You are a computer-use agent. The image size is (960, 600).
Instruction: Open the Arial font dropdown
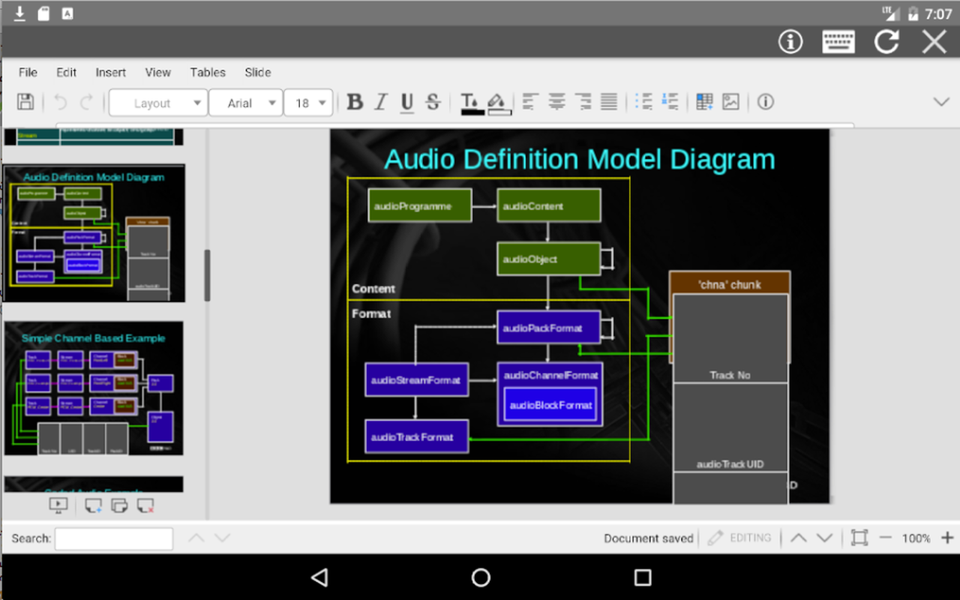[x=245, y=103]
